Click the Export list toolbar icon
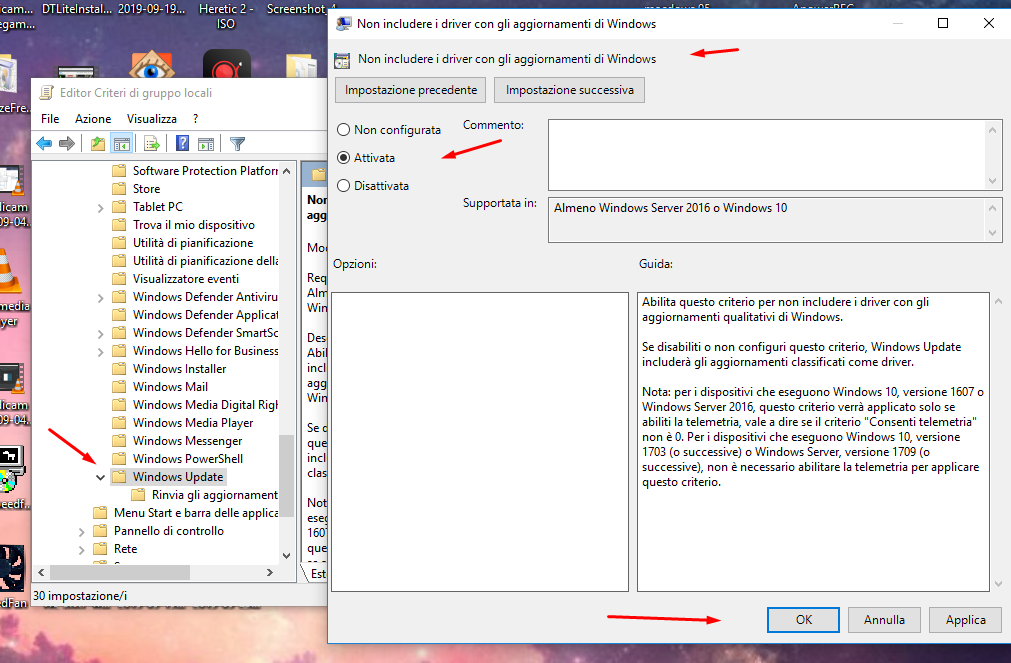The height and width of the screenshot is (663, 1011). coord(152,144)
